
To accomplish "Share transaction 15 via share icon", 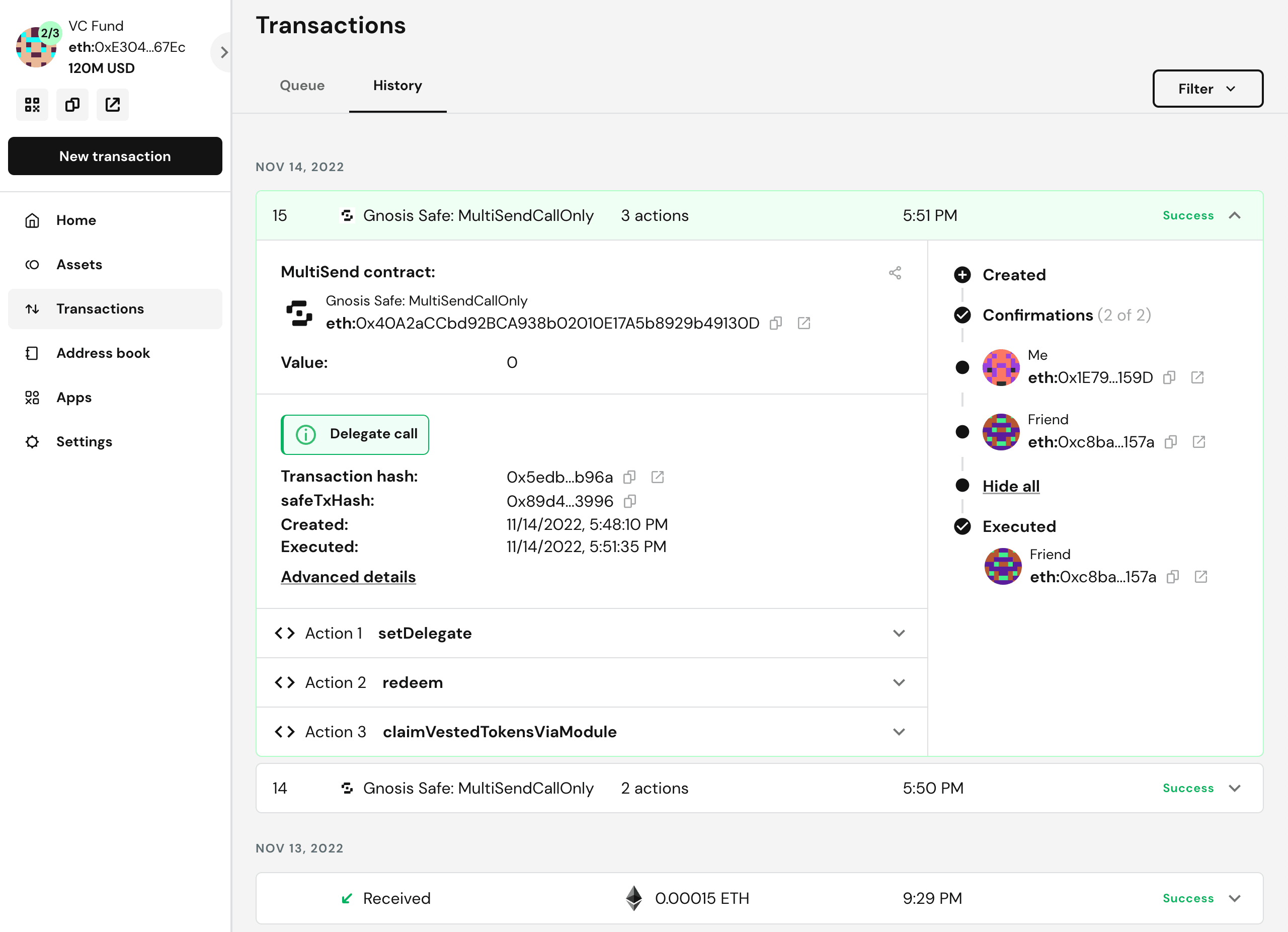I will [x=895, y=273].
